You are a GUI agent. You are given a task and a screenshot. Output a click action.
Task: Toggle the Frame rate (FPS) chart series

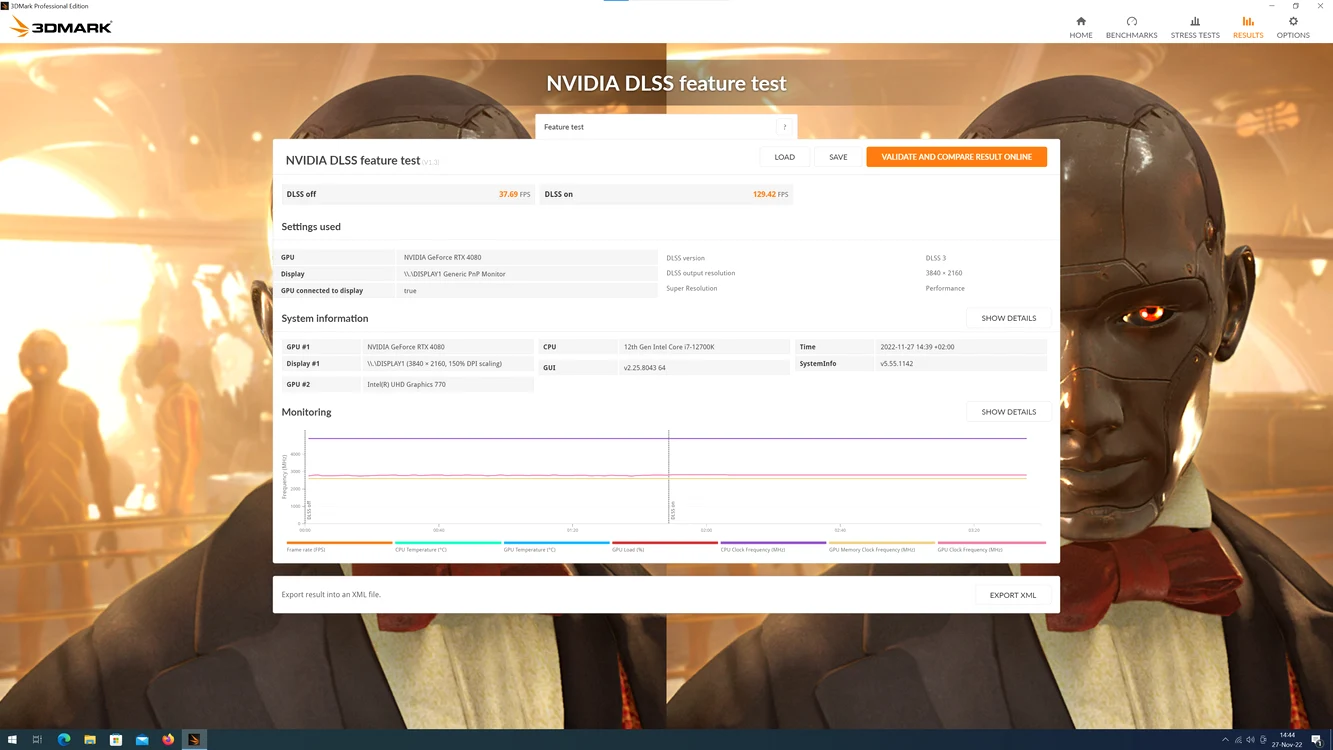(339, 546)
